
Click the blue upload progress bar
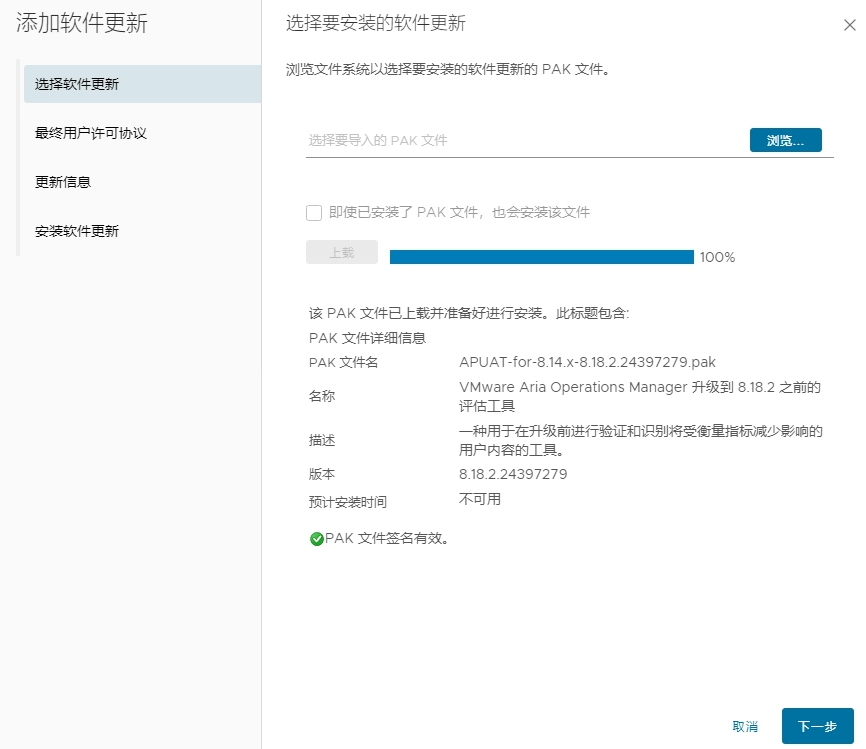tap(541, 257)
